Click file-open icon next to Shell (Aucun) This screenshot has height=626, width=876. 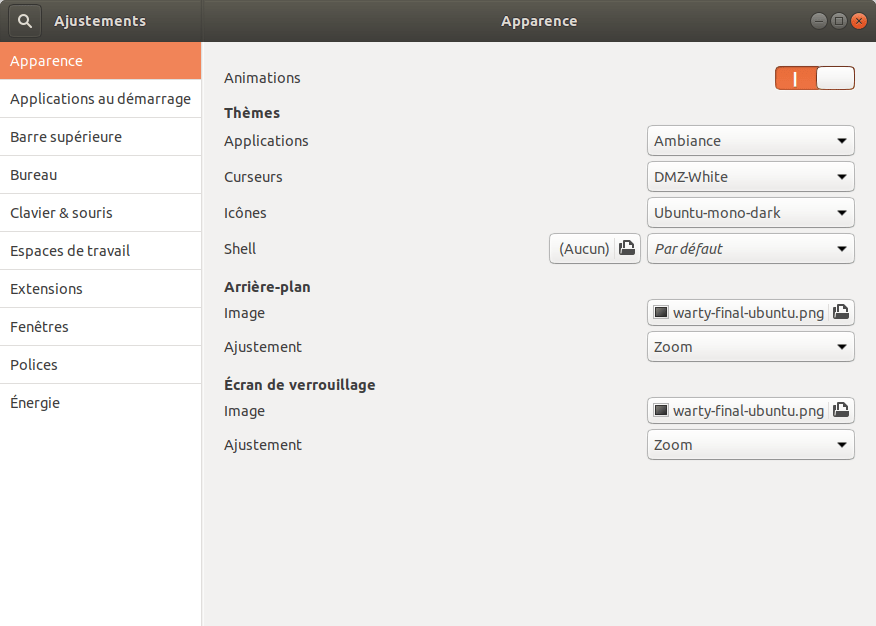(x=626, y=249)
